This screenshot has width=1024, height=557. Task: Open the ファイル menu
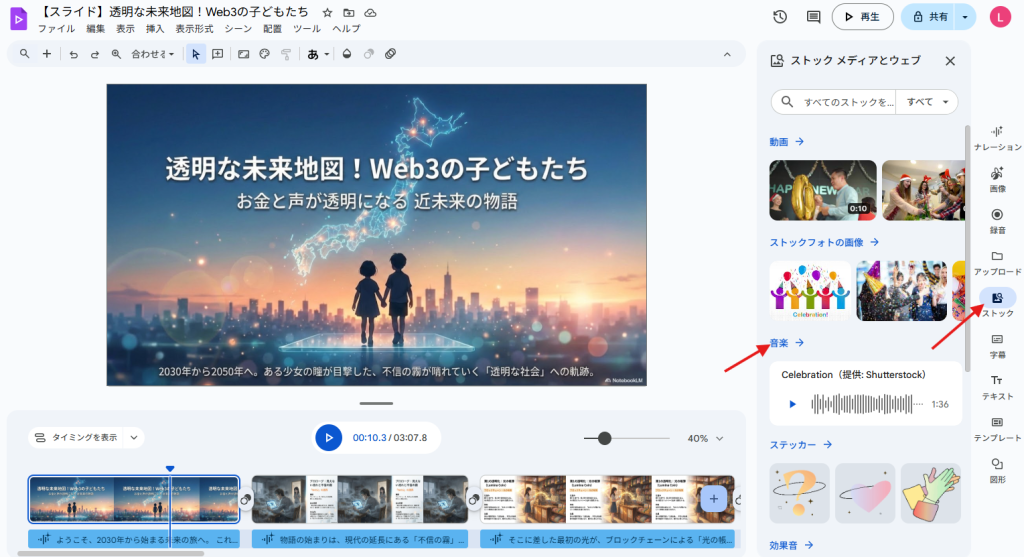[56, 29]
